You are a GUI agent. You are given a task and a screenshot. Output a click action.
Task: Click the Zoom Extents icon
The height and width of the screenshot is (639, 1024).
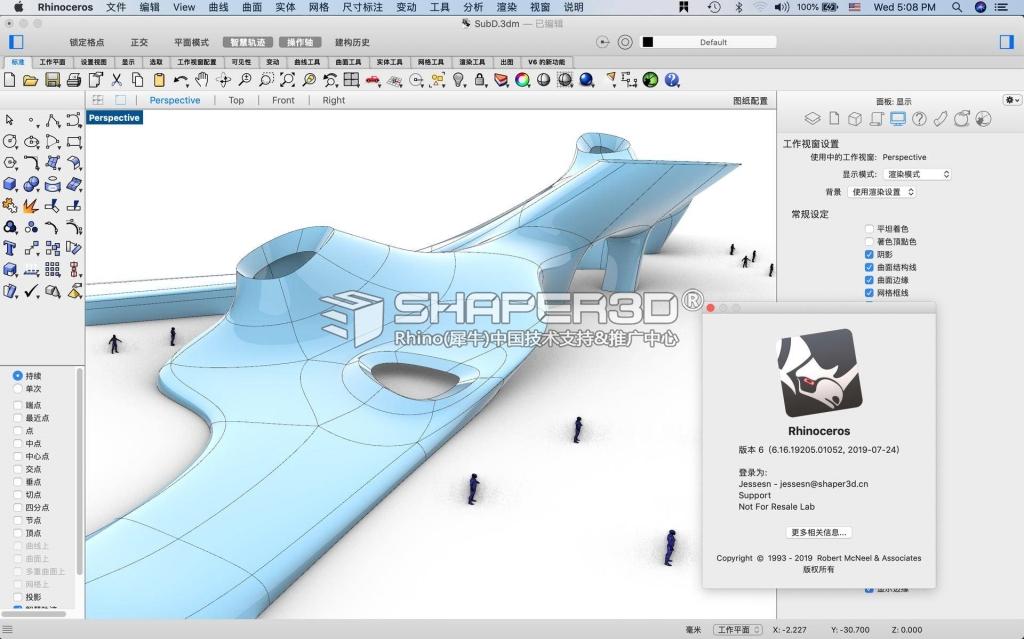point(287,80)
